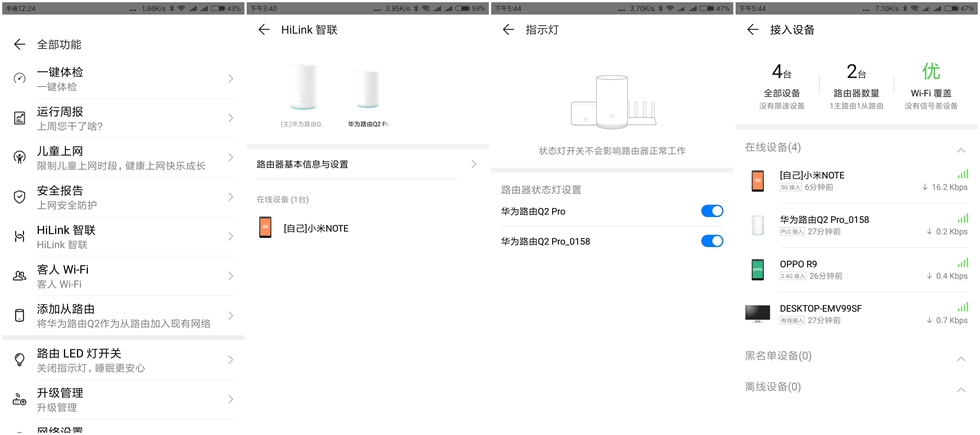Tap the OPPO R9 green phone icon
The width and height of the screenshot is (980, 435).
[x=758, y=269]
